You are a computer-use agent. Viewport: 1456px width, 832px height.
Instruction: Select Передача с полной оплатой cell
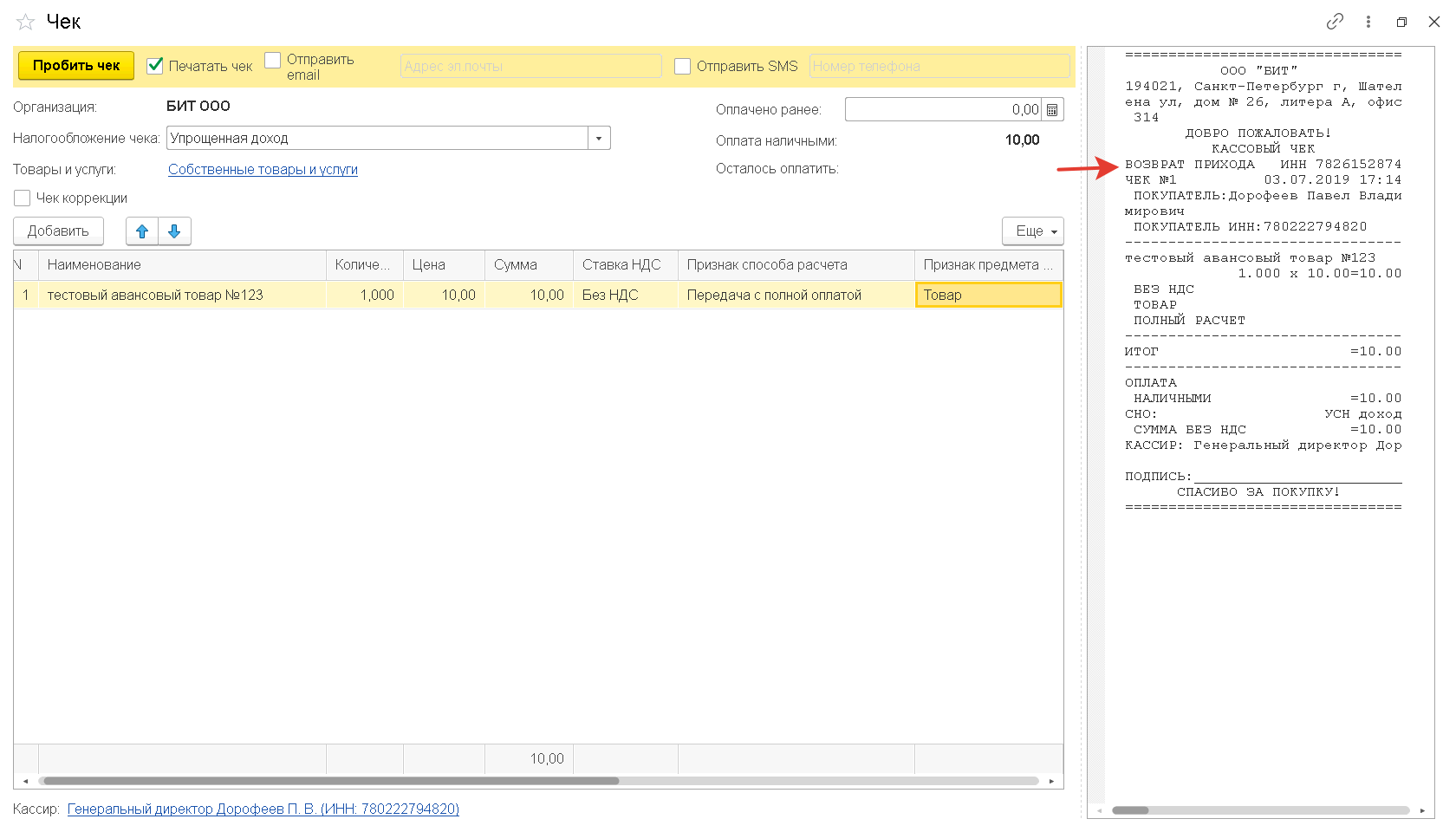click(796, 296)
